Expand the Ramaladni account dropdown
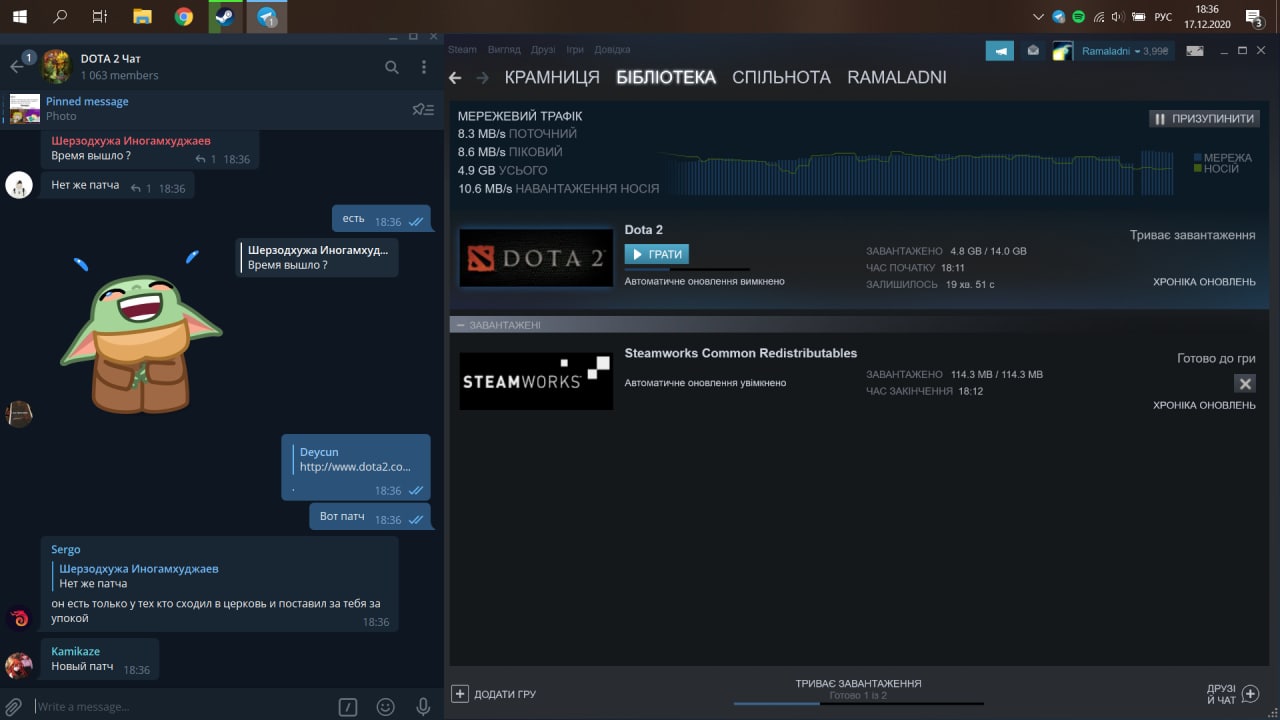Image resolution: width=1280 pixels, height=720 pixels. point(1125,51)
